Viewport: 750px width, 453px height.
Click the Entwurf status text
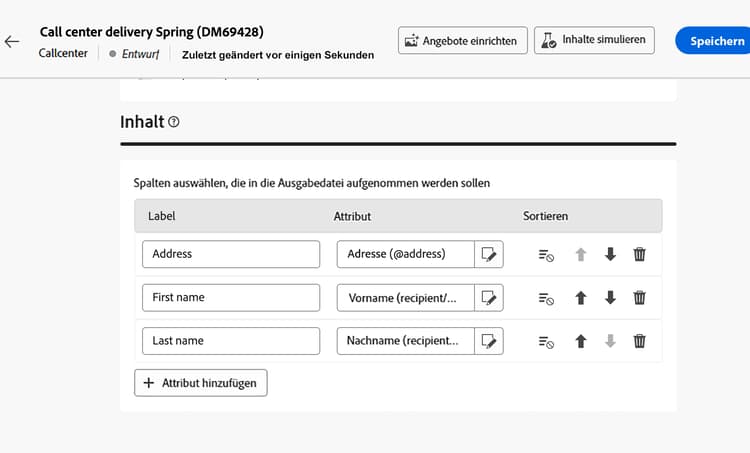click(x=140, y=54)
